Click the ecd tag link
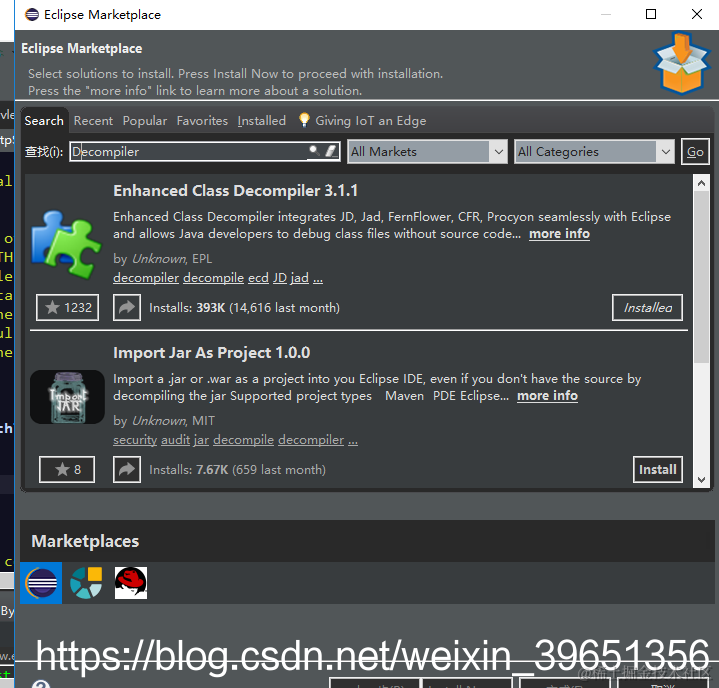Viewport: 719px width, 688px height. (x=258, y=277)
